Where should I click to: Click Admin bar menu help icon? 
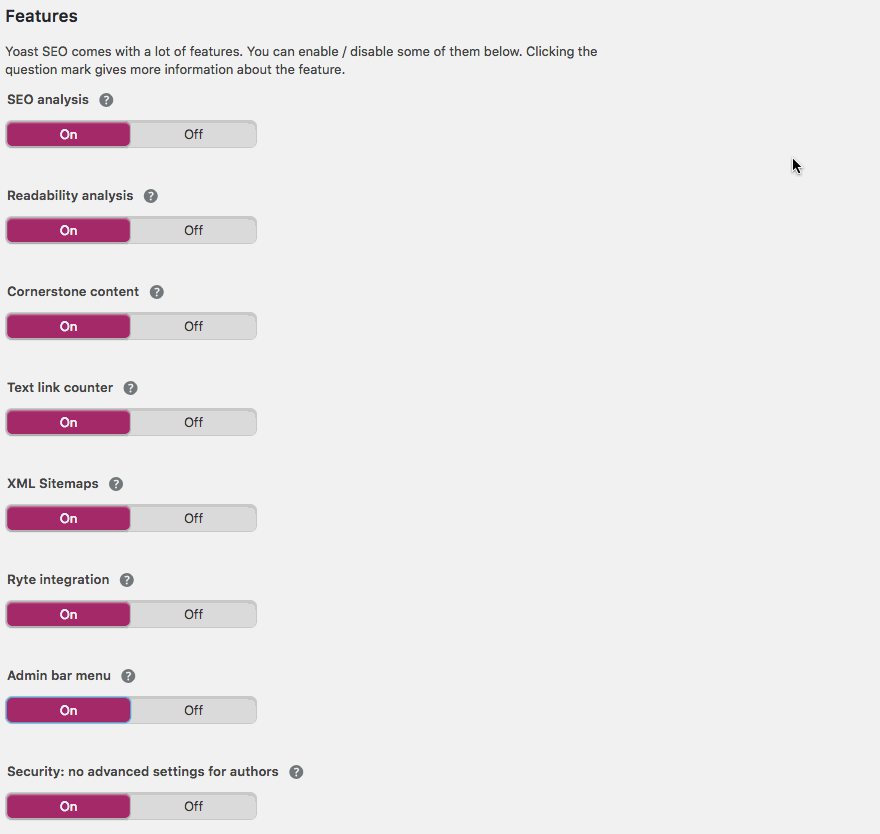click(x=128, y=676)
